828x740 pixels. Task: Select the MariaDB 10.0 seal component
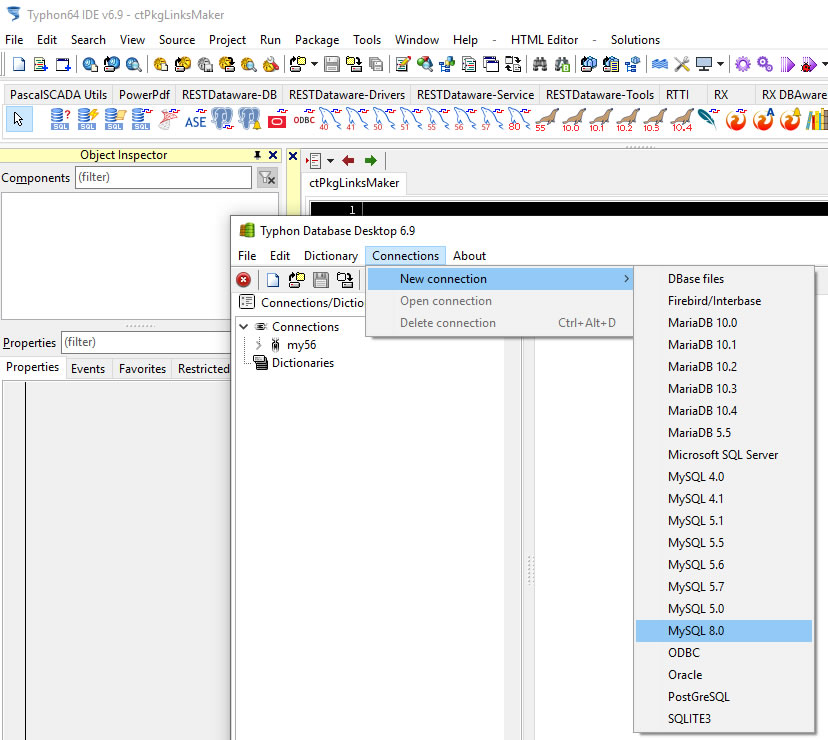pos(573,119)
